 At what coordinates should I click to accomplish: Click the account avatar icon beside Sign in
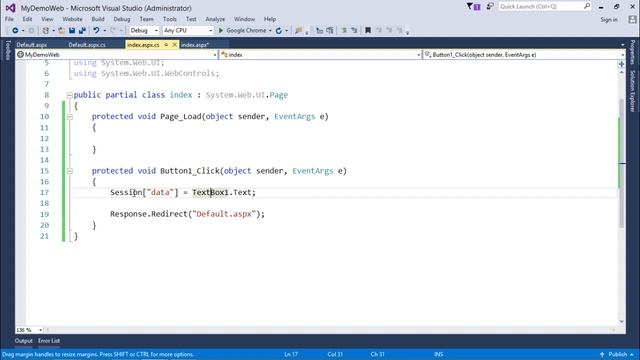click(632, 19)
